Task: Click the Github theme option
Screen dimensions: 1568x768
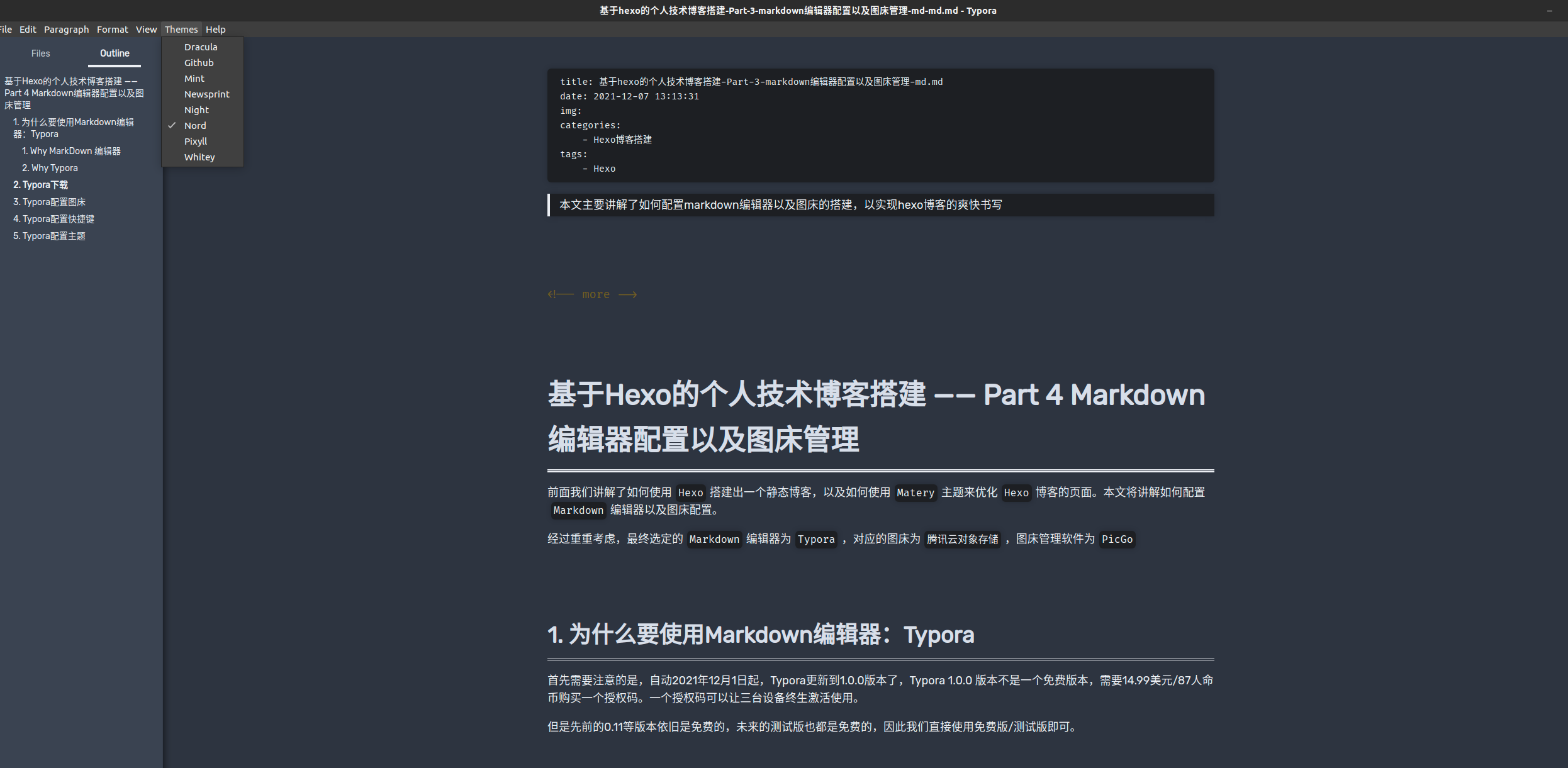Action: [198, 62]
